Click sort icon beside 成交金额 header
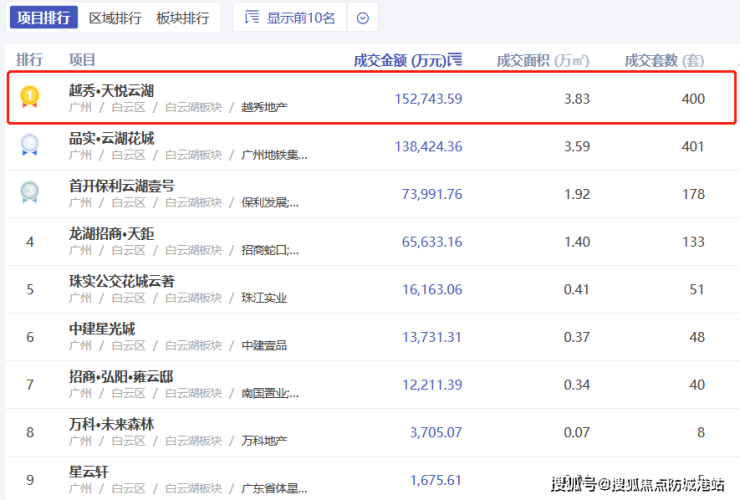740x500 pixels. click(456, 60)
